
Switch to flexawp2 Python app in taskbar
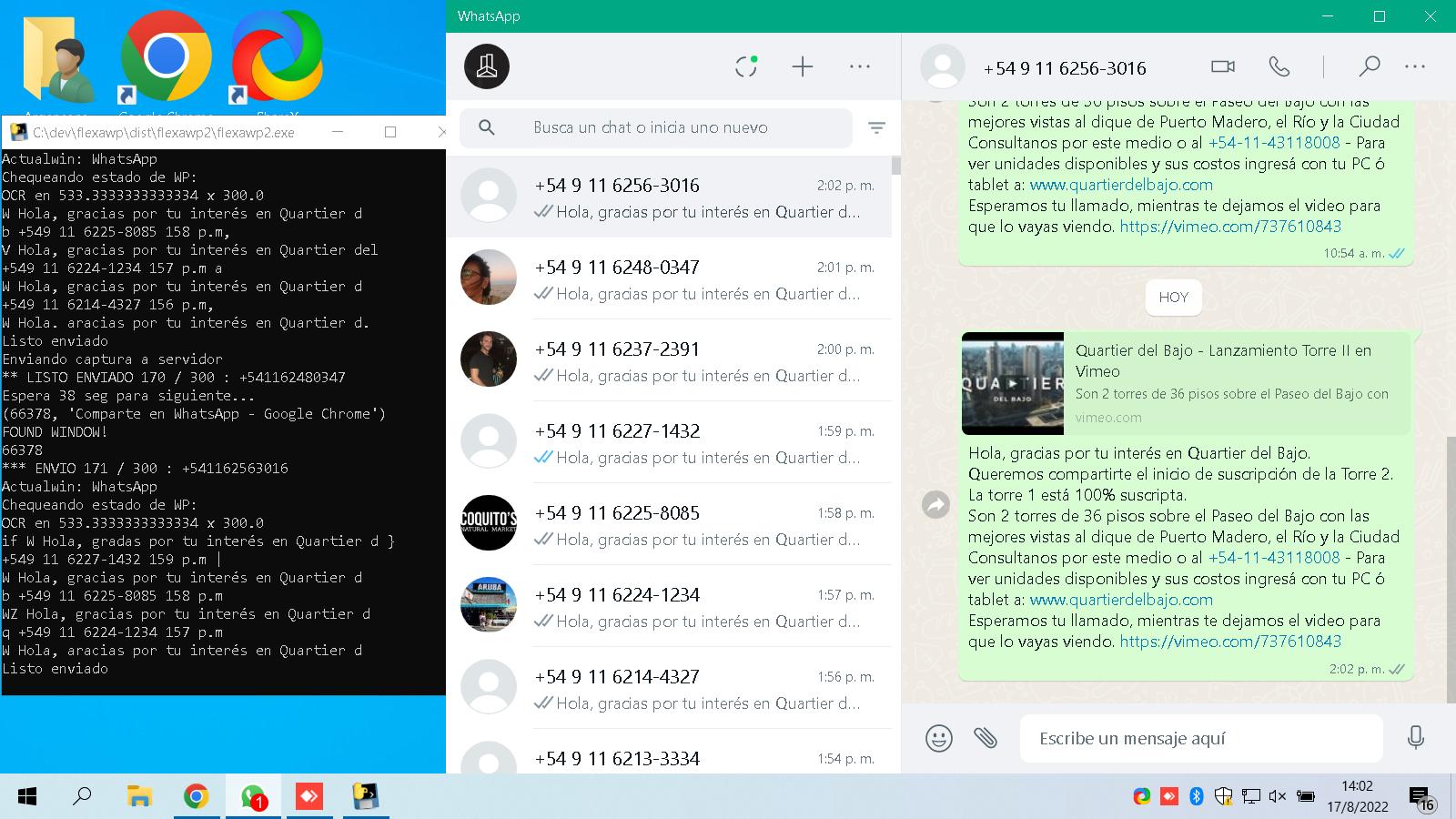tap(366, 797)
